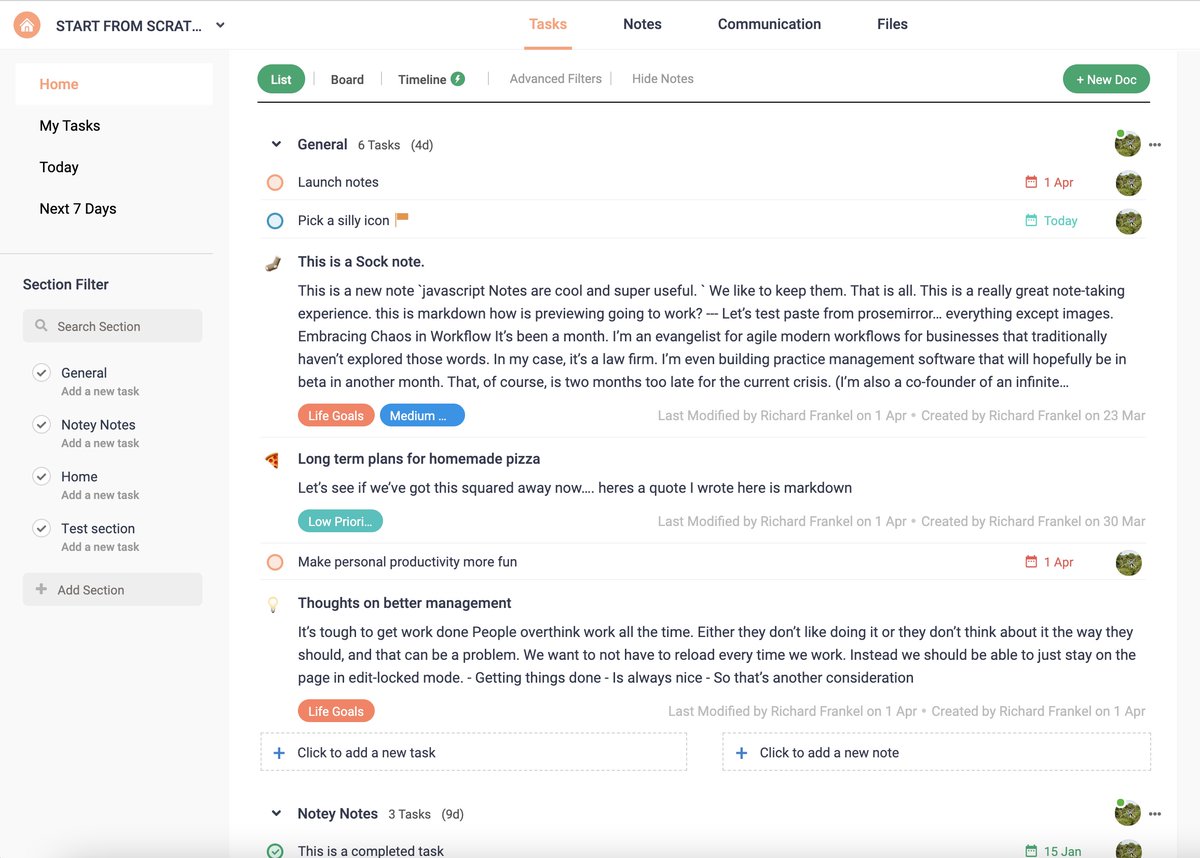Click the pizza icon beside homemade pizza note

273,459
